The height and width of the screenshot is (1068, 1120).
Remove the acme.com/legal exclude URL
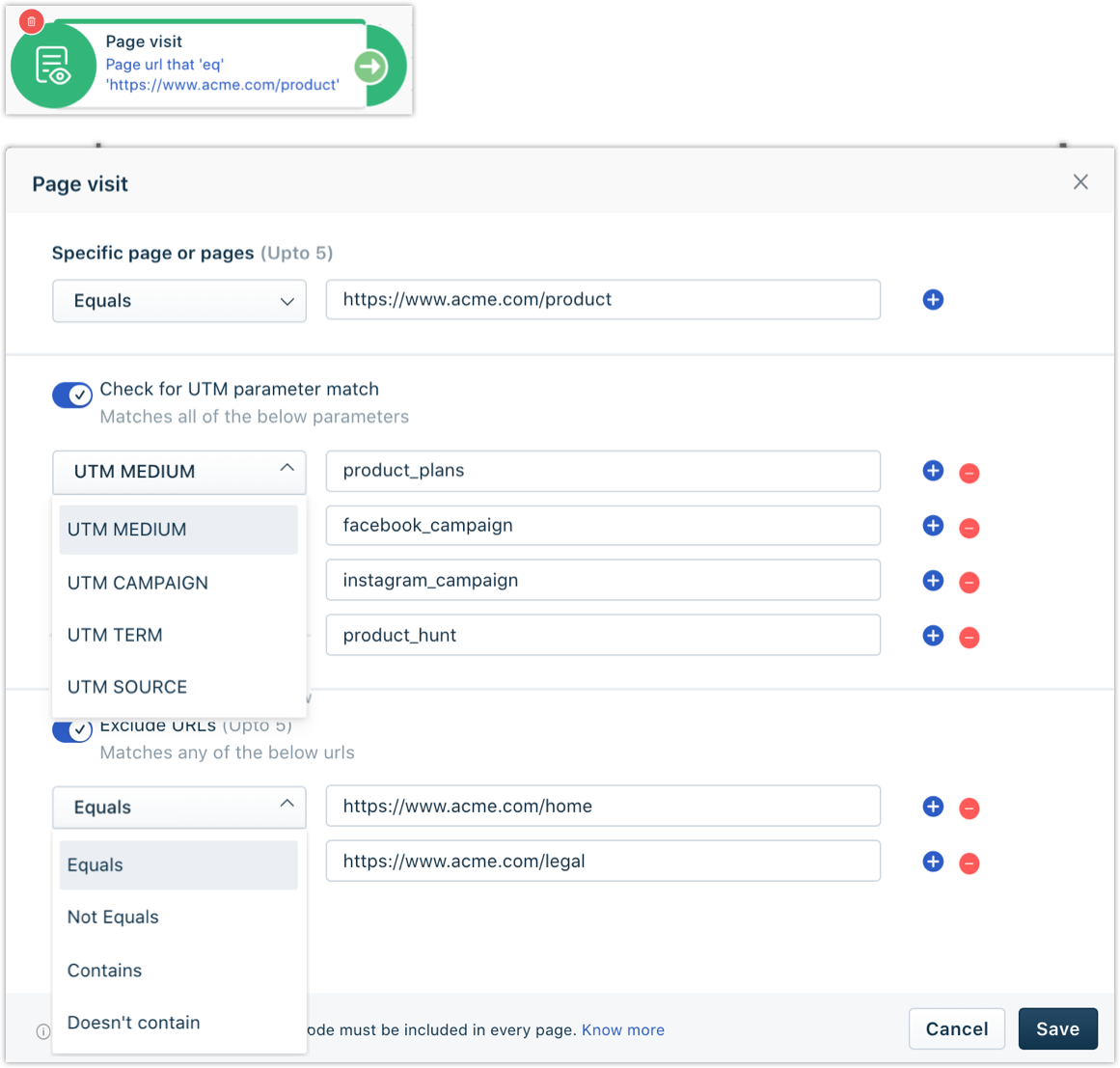(x=969, y=863)
